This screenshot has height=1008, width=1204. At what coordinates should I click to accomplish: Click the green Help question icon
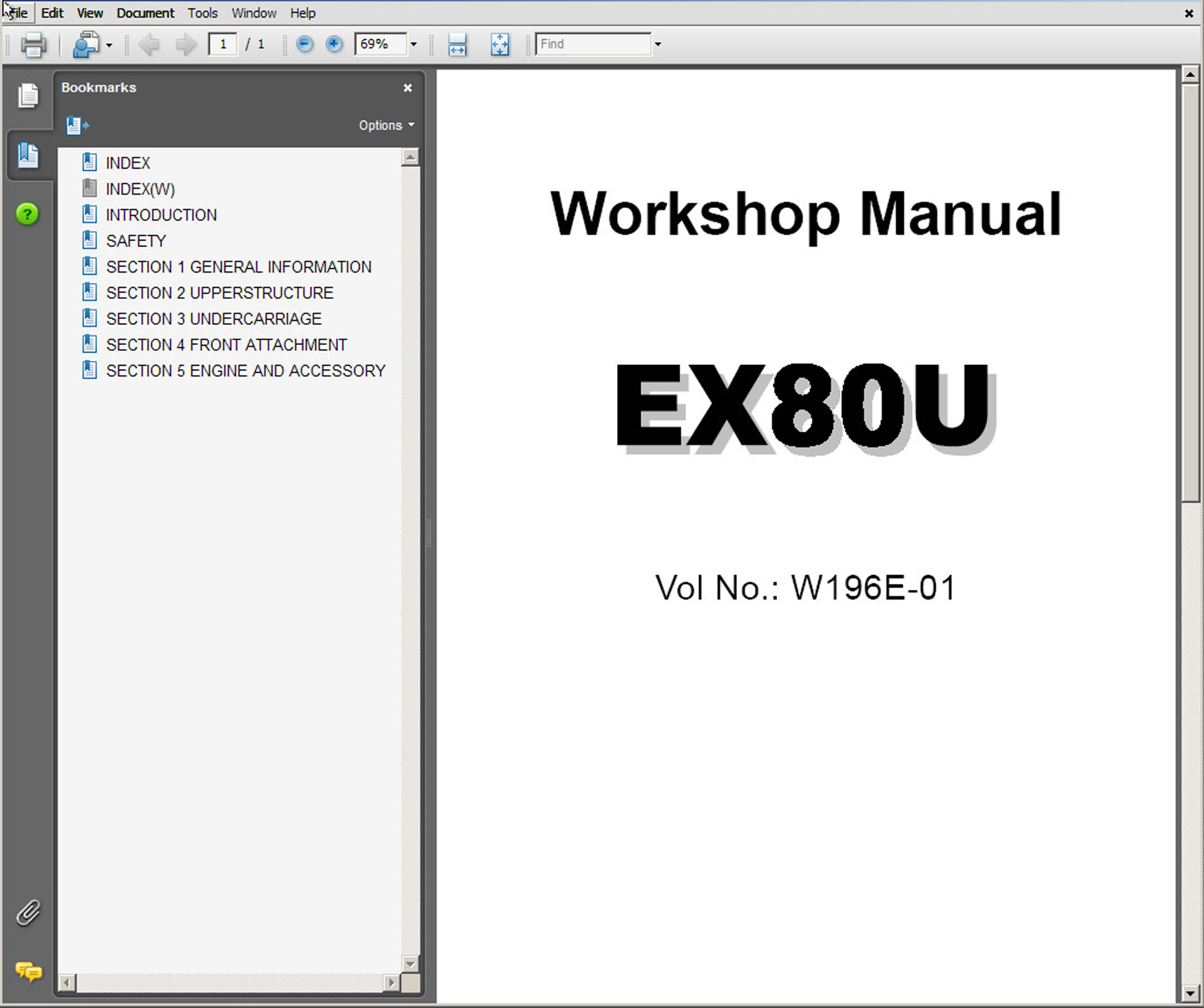[28, 214]
